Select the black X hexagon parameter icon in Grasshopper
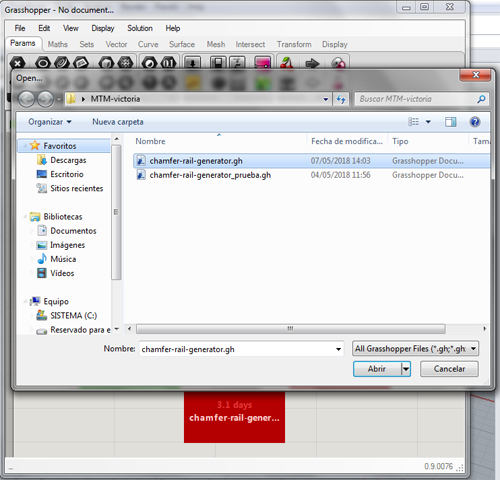This screenshot has height=480, width=500. tap(17, 63)
